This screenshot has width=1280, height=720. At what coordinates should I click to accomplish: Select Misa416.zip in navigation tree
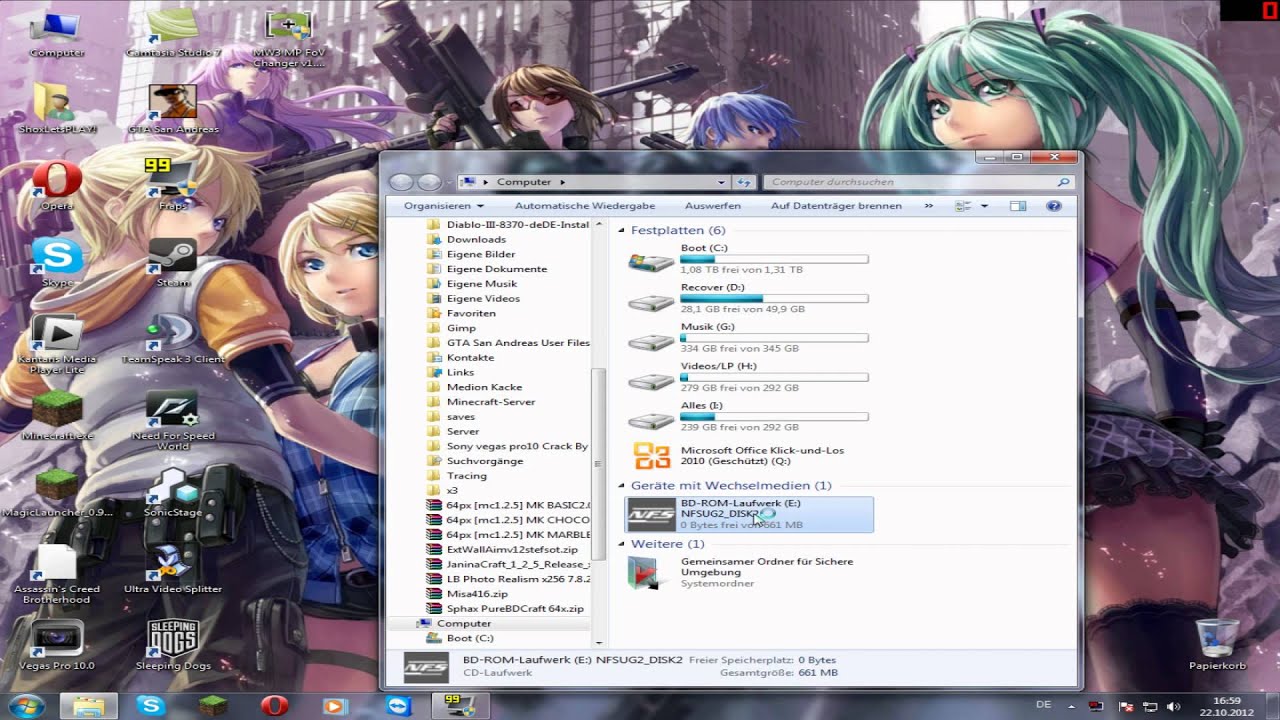[477, 594]
